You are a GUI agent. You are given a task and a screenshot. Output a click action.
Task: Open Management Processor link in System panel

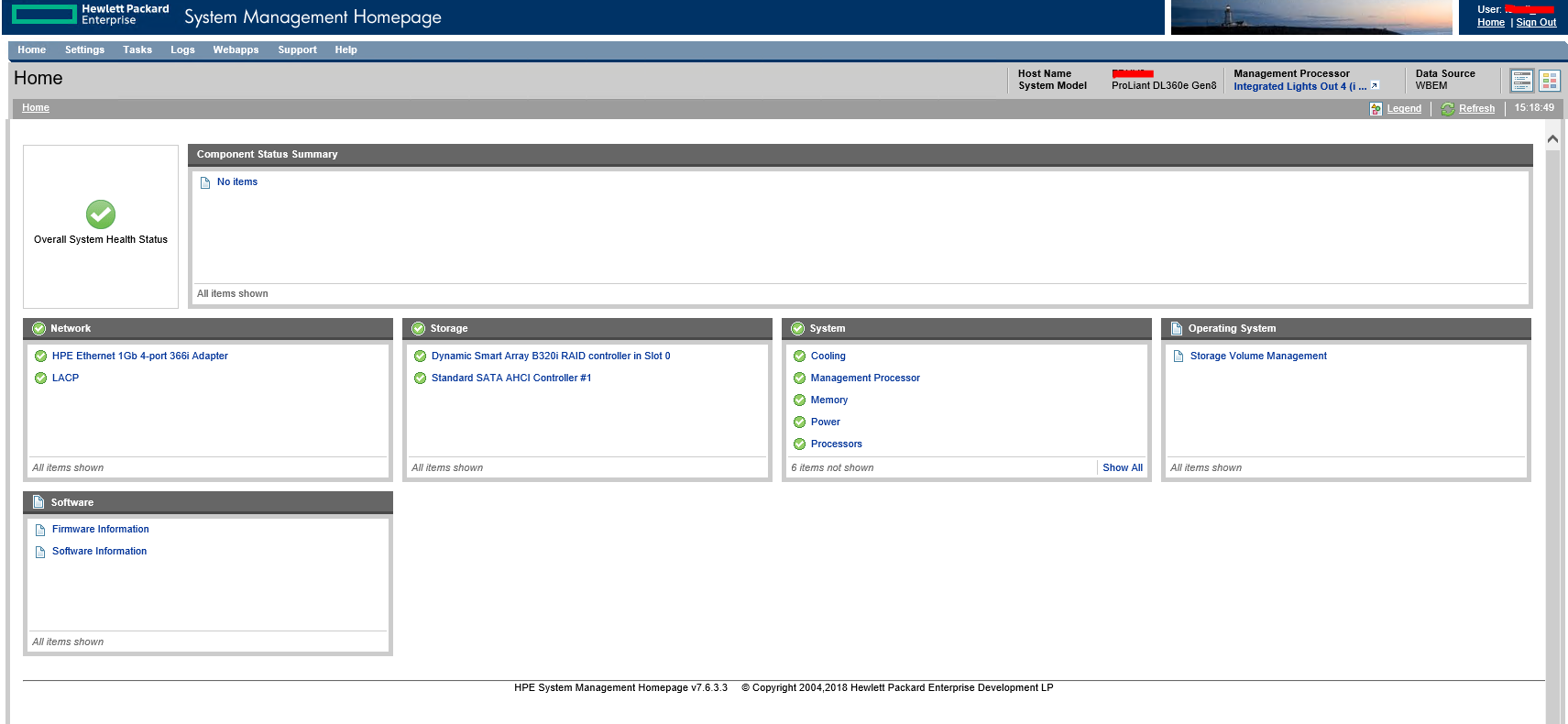(x=865, y=378)
